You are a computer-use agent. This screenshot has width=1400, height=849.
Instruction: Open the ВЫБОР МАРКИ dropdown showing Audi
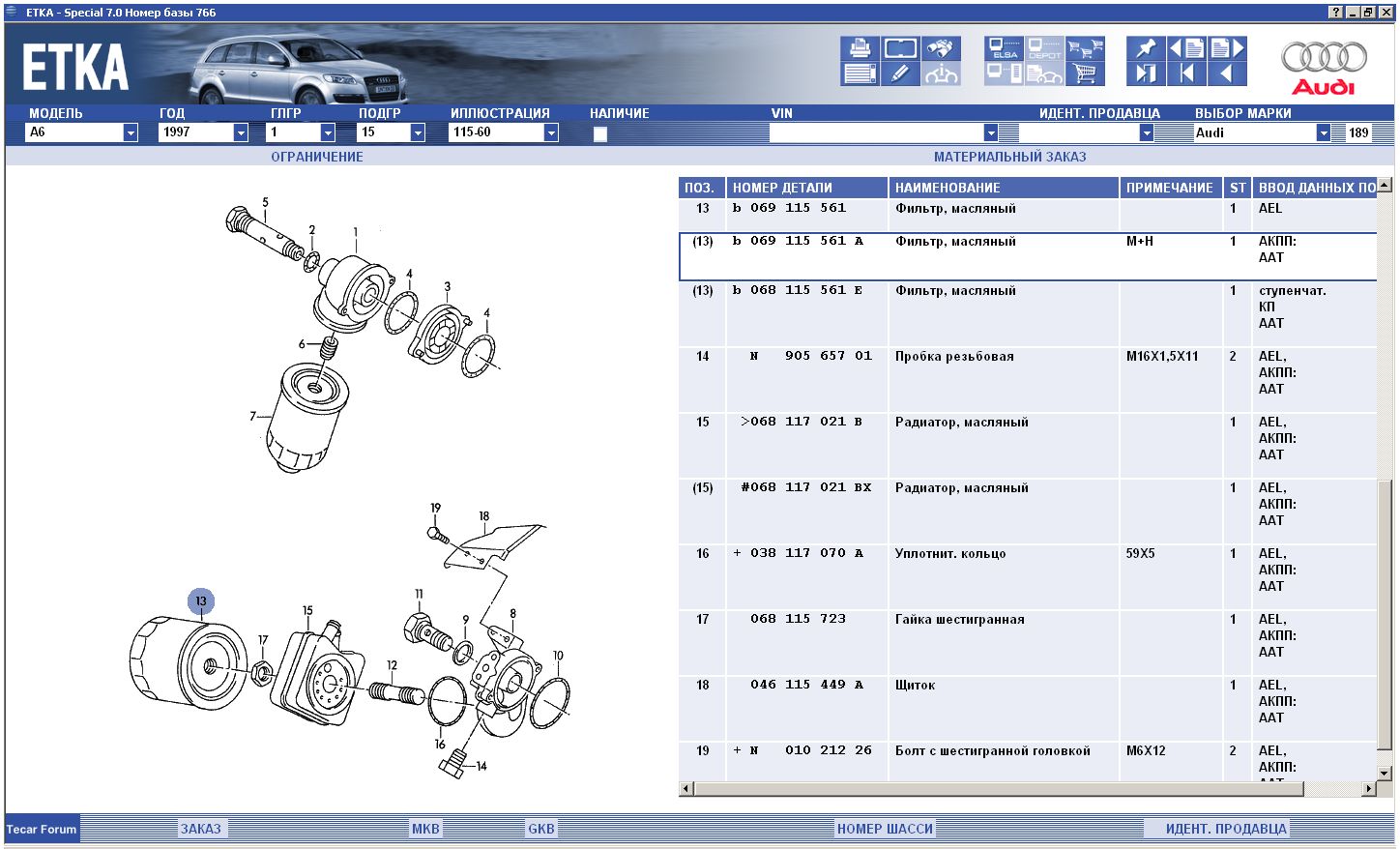(x=1324, y=132)
